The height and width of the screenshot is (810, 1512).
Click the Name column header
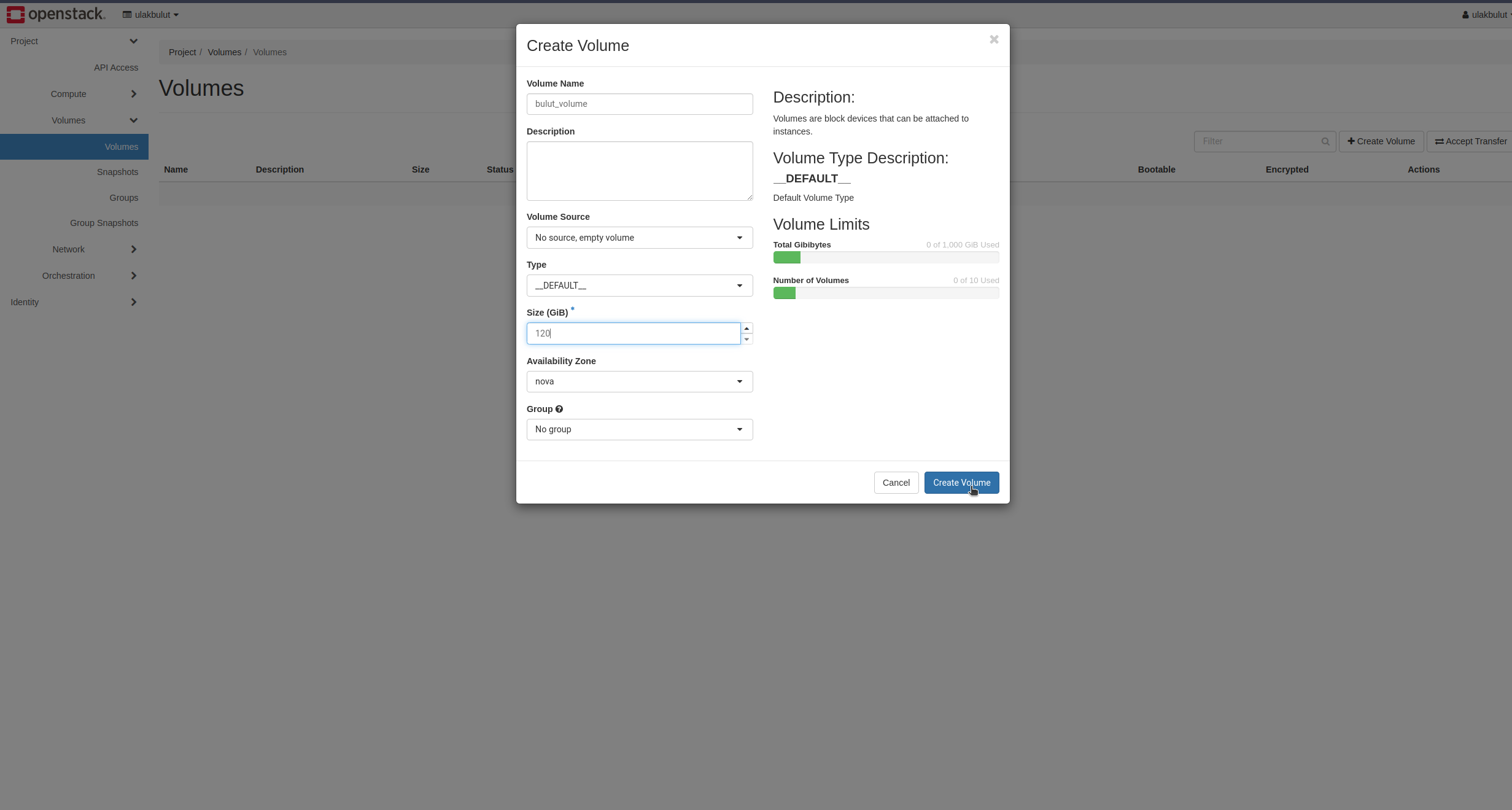point(176,169)
